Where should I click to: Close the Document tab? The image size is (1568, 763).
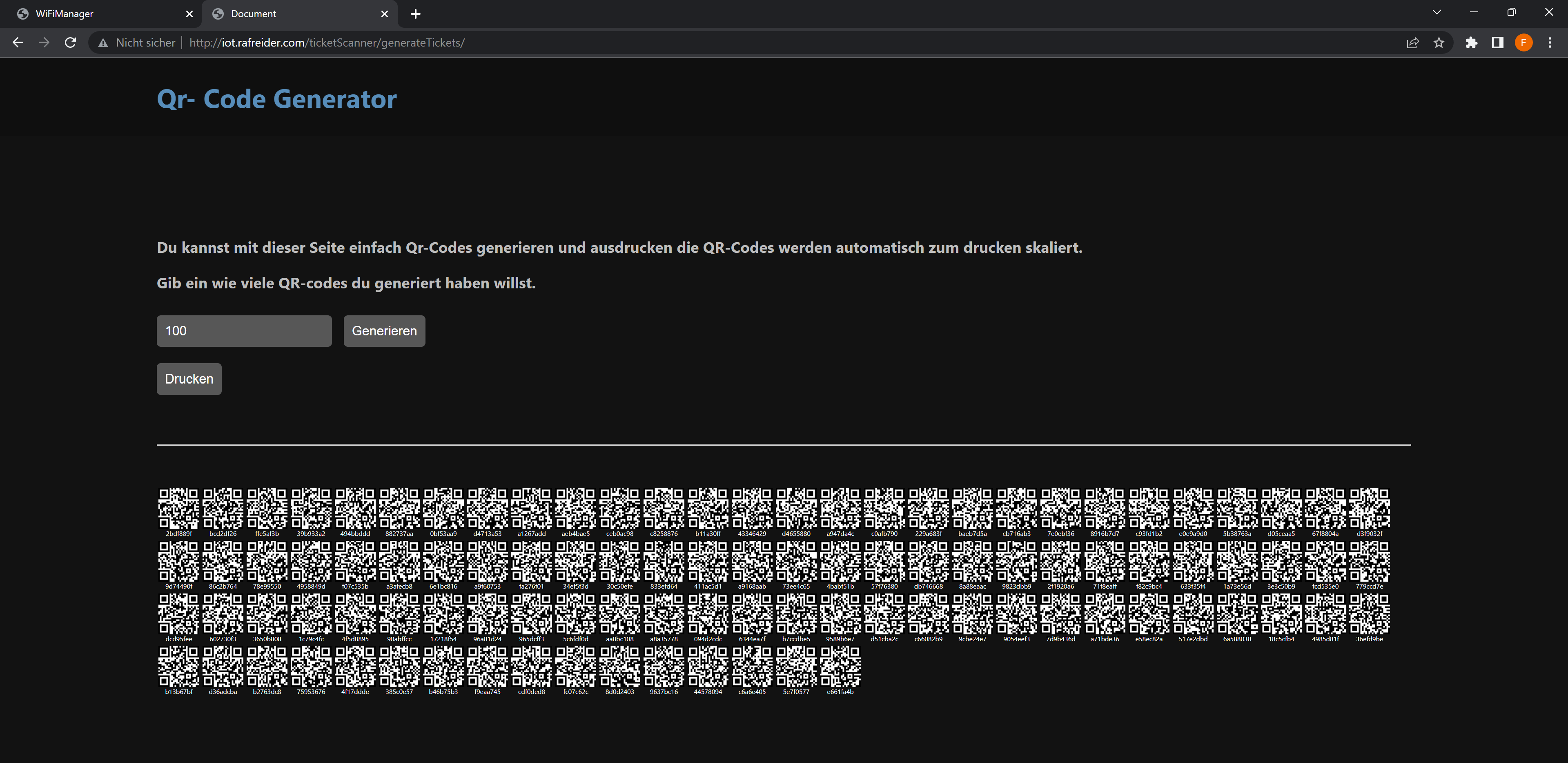click(x=385, y=13)
